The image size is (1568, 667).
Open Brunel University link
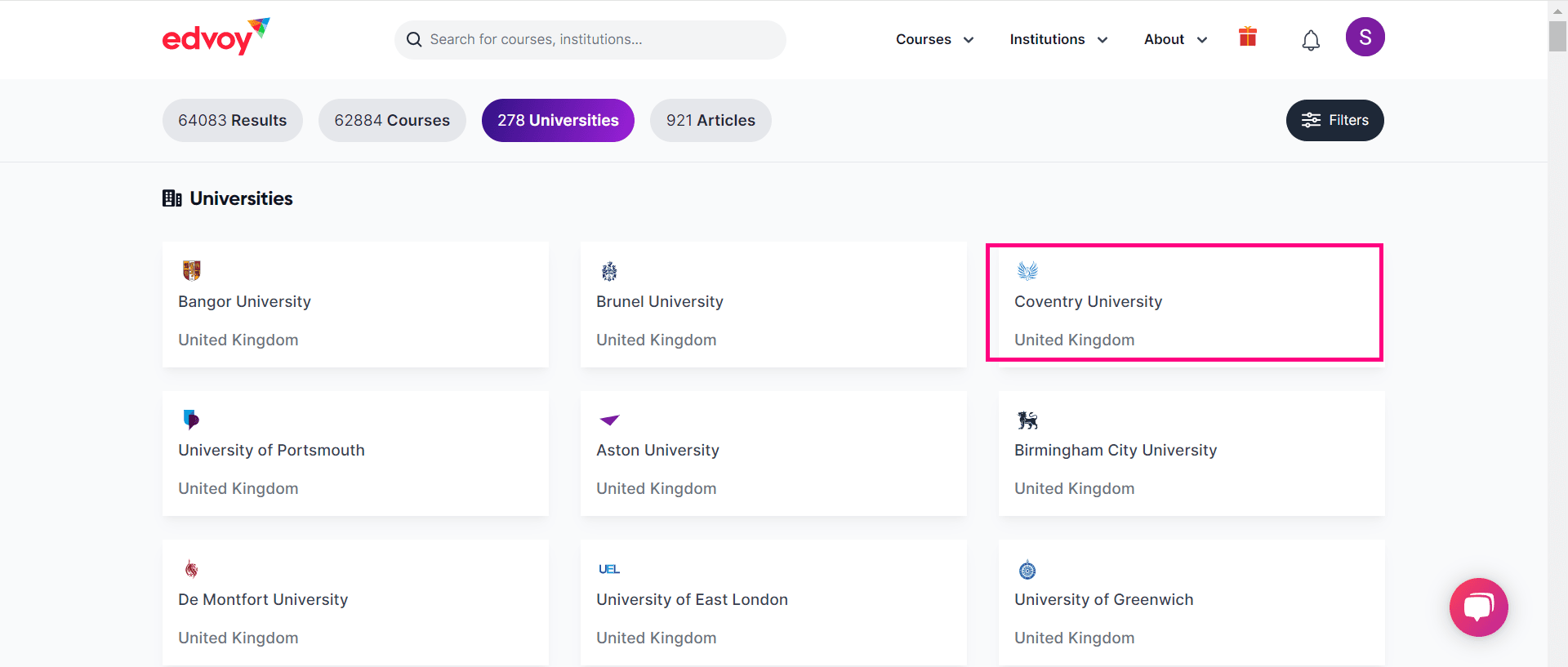(x=660, y=301)
